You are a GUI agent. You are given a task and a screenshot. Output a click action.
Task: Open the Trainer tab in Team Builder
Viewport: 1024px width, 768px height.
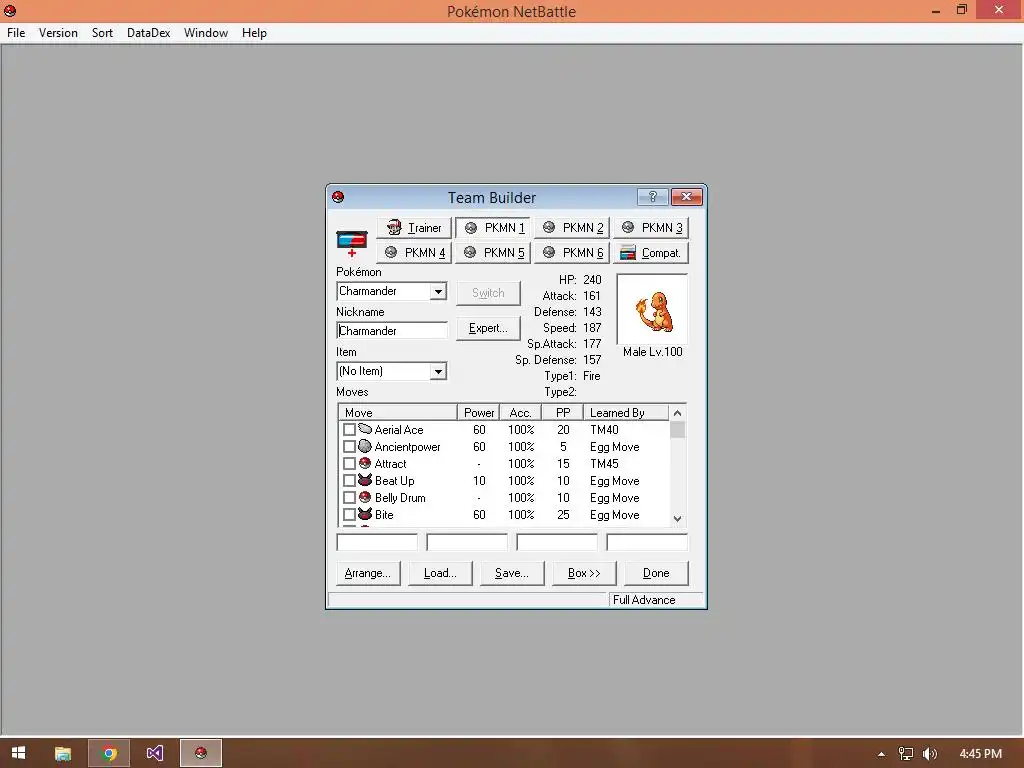pos(413,228)
